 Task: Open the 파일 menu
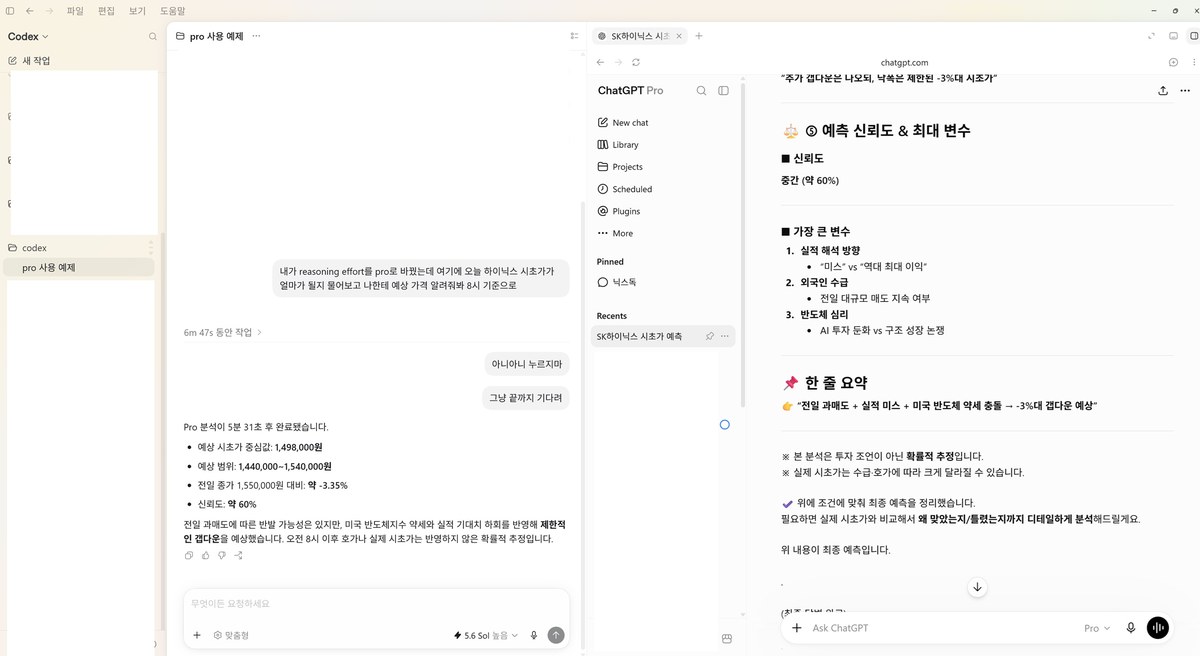[x=75, y=10]
